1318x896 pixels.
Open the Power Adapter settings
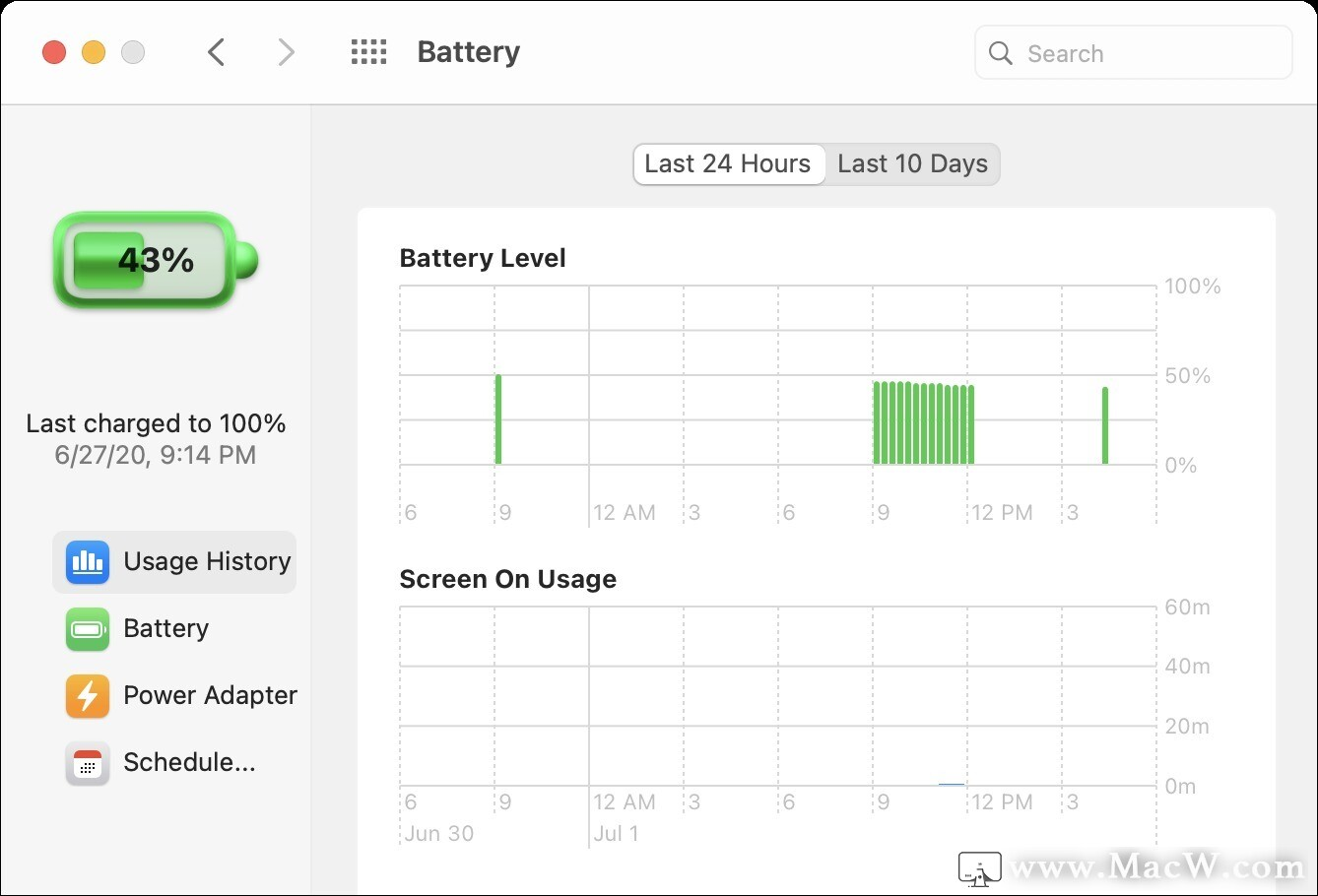pyautogui.click(x=210, y=695)
